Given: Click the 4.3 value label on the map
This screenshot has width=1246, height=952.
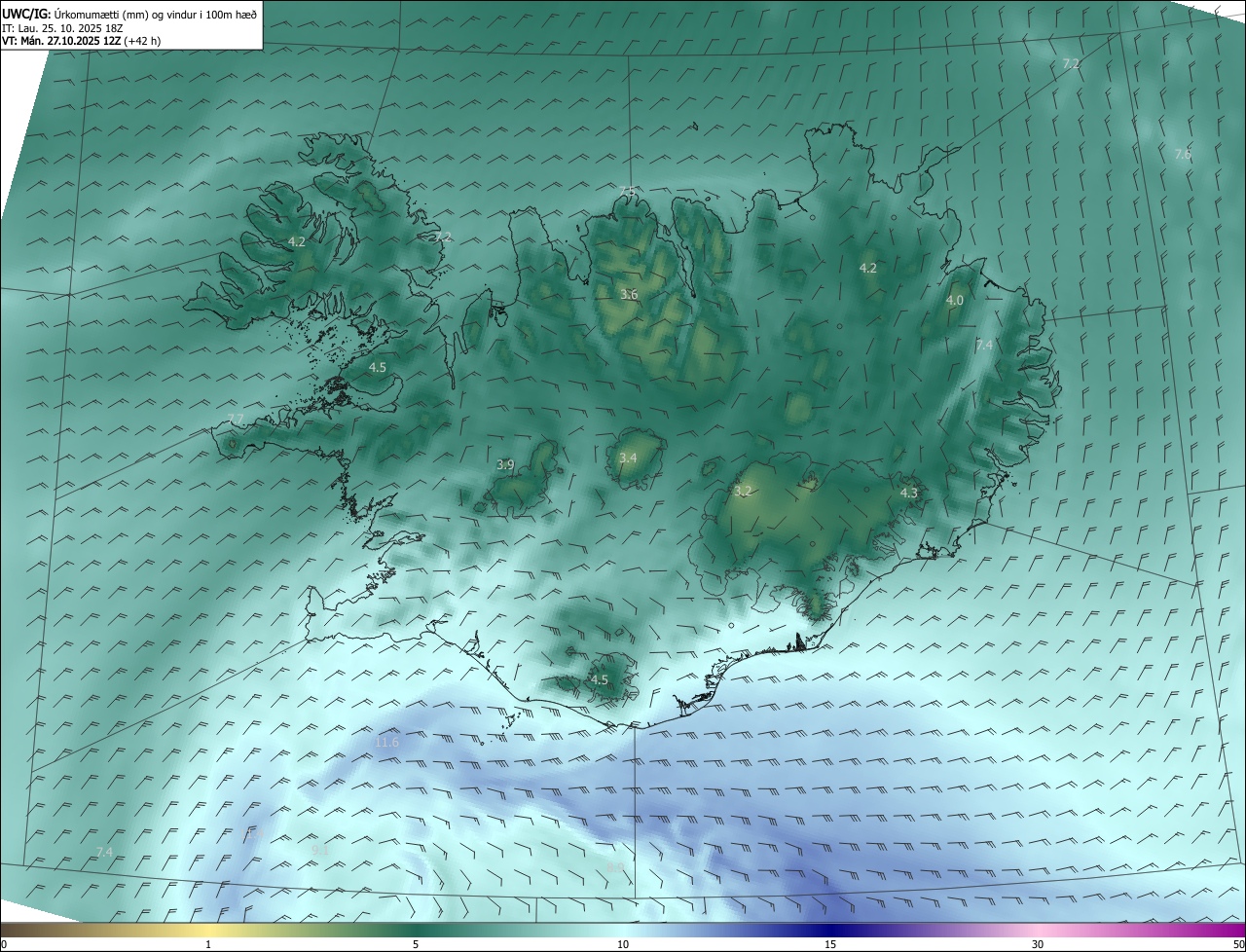Looking at the screenshot, I should coord(908,494).
